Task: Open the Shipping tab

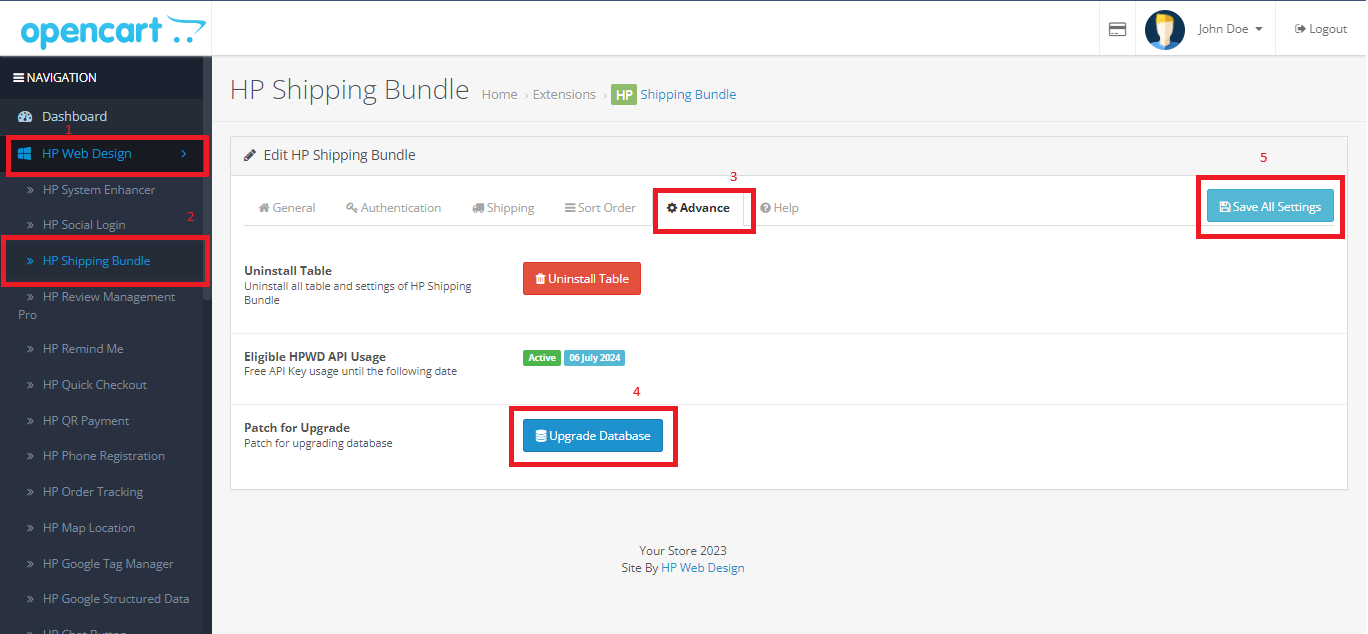Action: 503,208
